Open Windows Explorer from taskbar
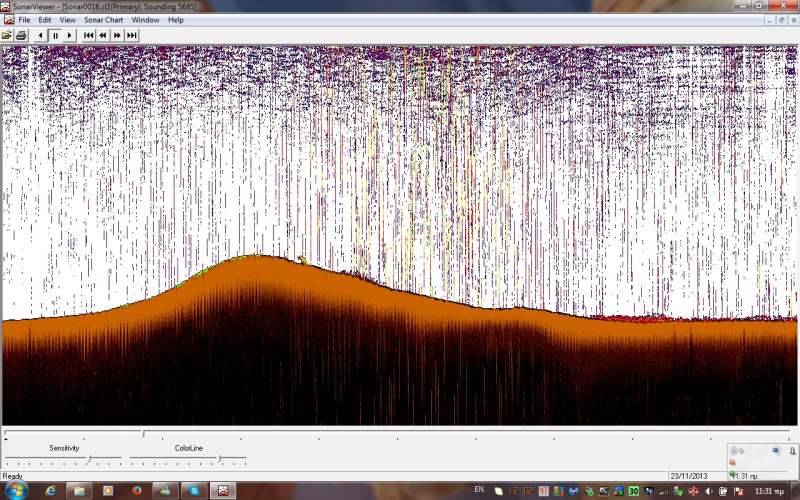This screenshot has height=500, width=800. [x=79, y=491]
